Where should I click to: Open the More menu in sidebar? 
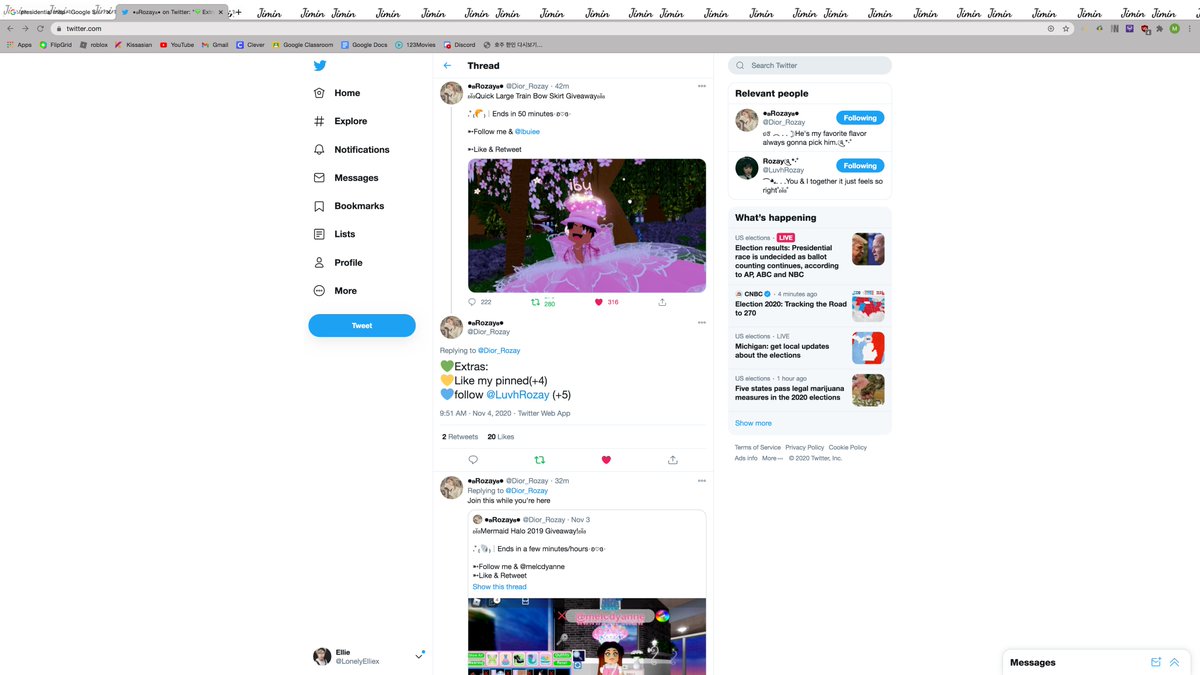click(335, 291)
